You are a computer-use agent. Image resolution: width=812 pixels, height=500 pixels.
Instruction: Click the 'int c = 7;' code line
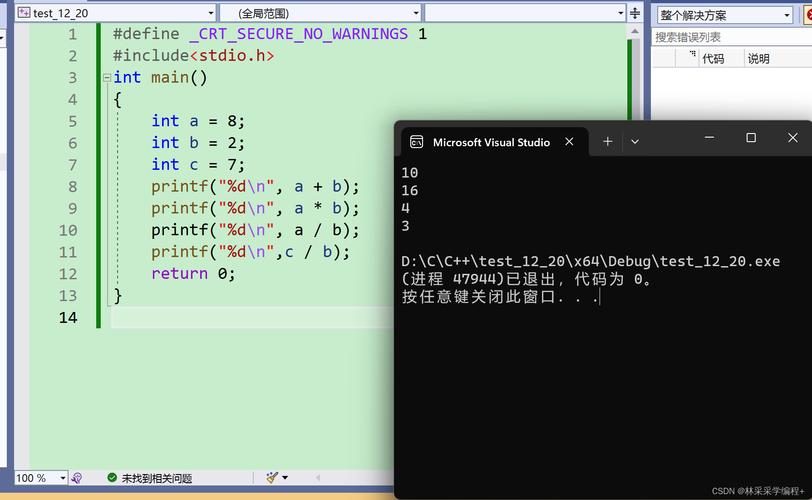pyautogui.click(x=198, y=165)
